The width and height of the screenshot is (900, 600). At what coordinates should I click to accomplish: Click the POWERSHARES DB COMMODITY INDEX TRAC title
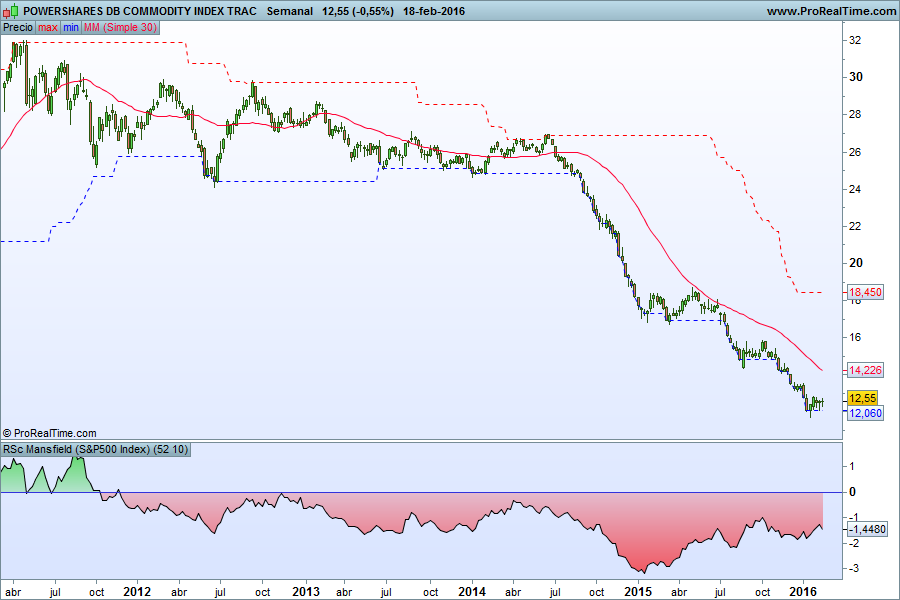(x=139, y=11)
